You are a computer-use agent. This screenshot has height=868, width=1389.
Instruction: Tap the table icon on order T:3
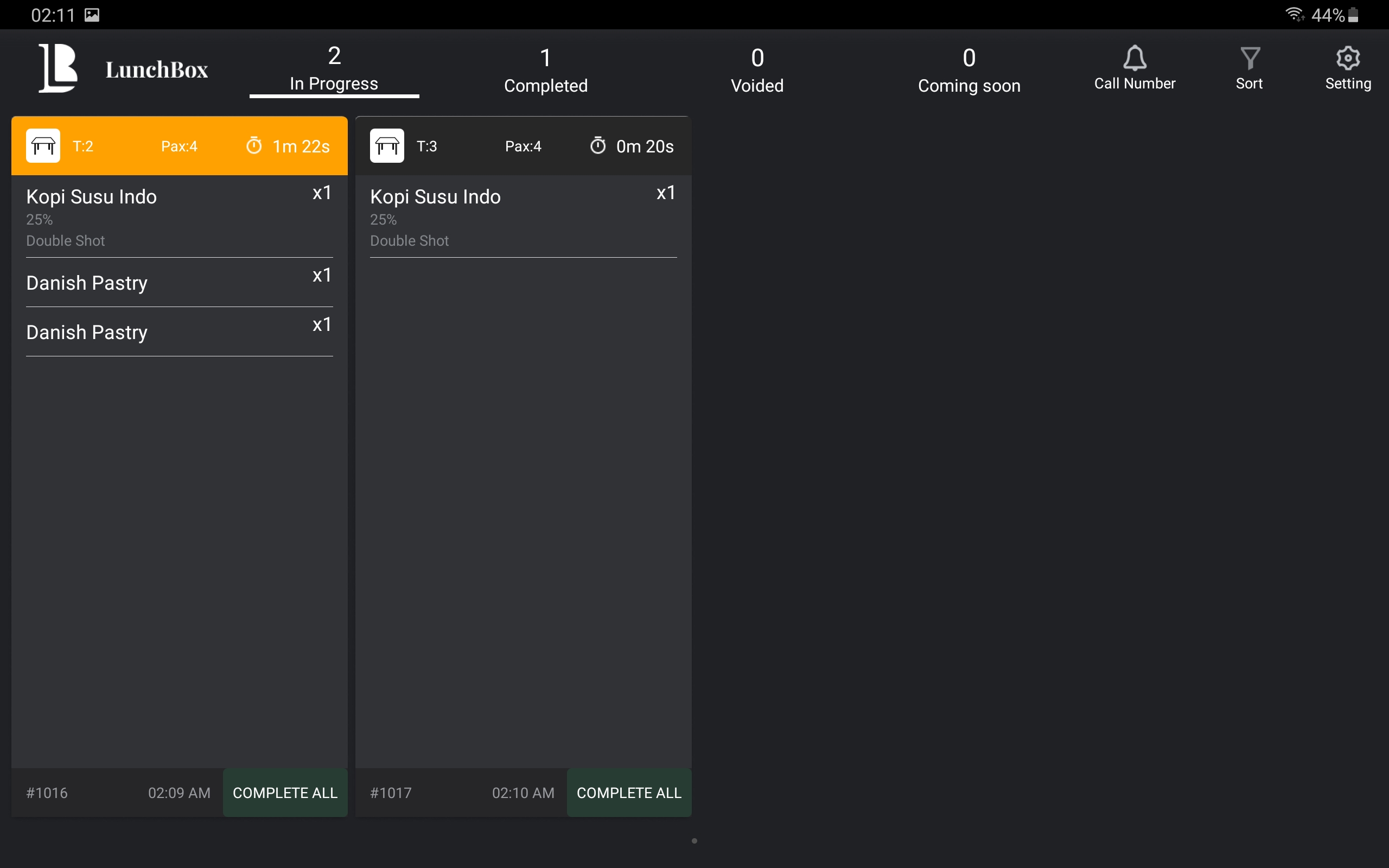coord(387,146)
